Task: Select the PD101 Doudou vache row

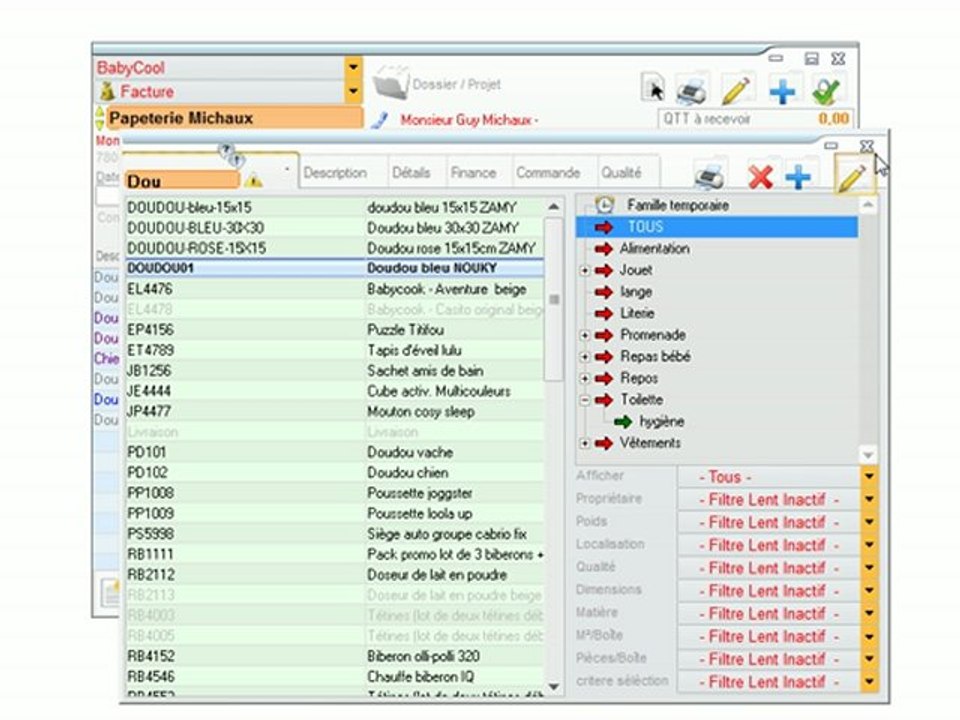Action: tap(334, 452)
